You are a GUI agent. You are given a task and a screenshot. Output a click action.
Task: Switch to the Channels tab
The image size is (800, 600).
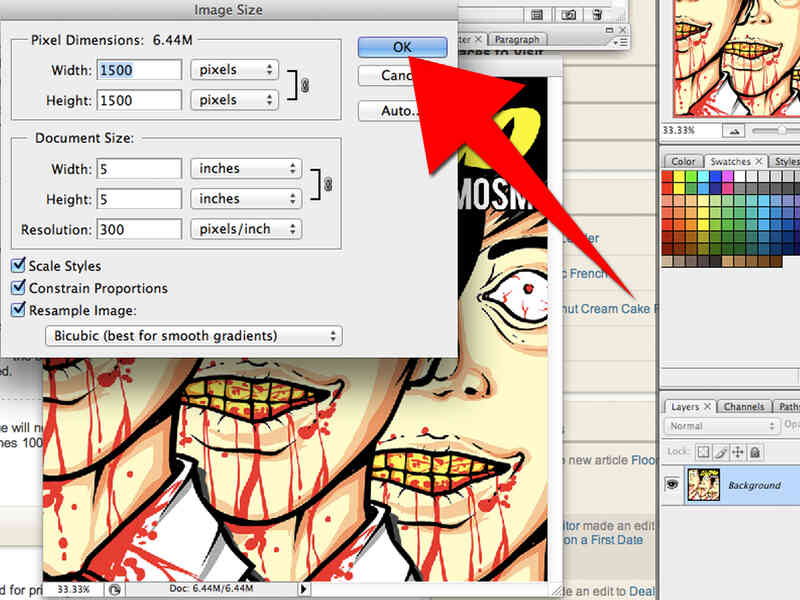coord(744,407)
